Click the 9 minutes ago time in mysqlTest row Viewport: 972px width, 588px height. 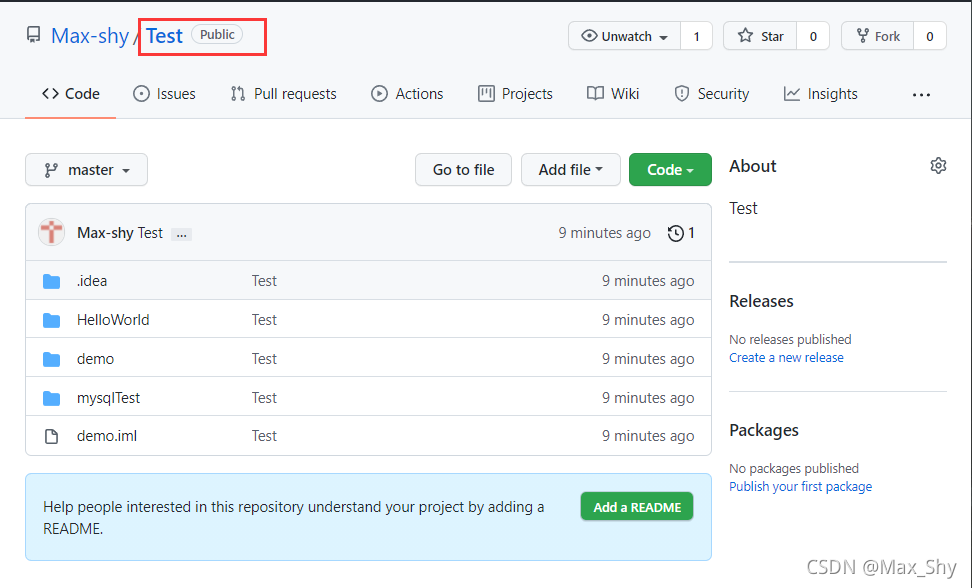pyautogui.click(x=648, y=398)
